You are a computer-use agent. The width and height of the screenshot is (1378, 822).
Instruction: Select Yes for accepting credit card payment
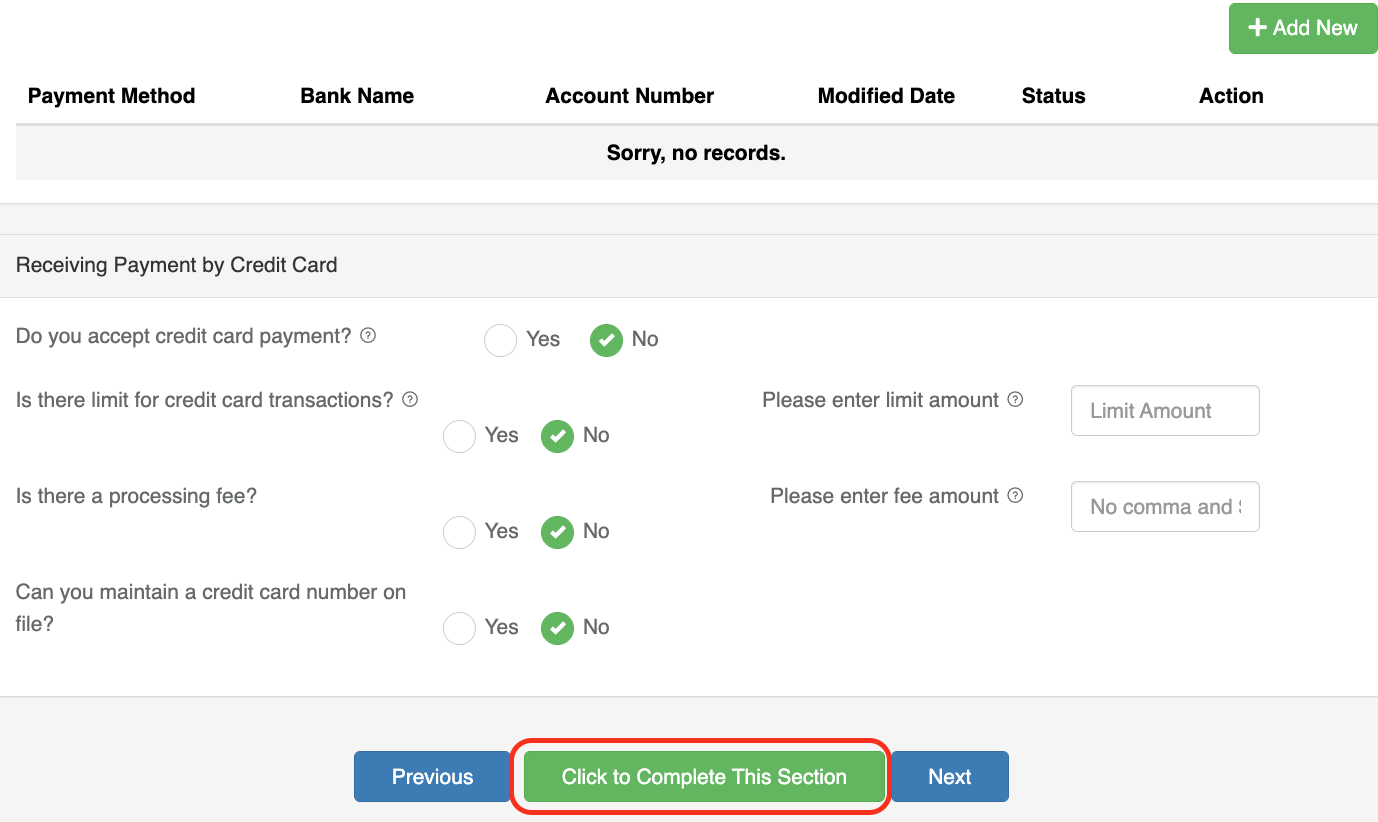[x=500, y=340]
